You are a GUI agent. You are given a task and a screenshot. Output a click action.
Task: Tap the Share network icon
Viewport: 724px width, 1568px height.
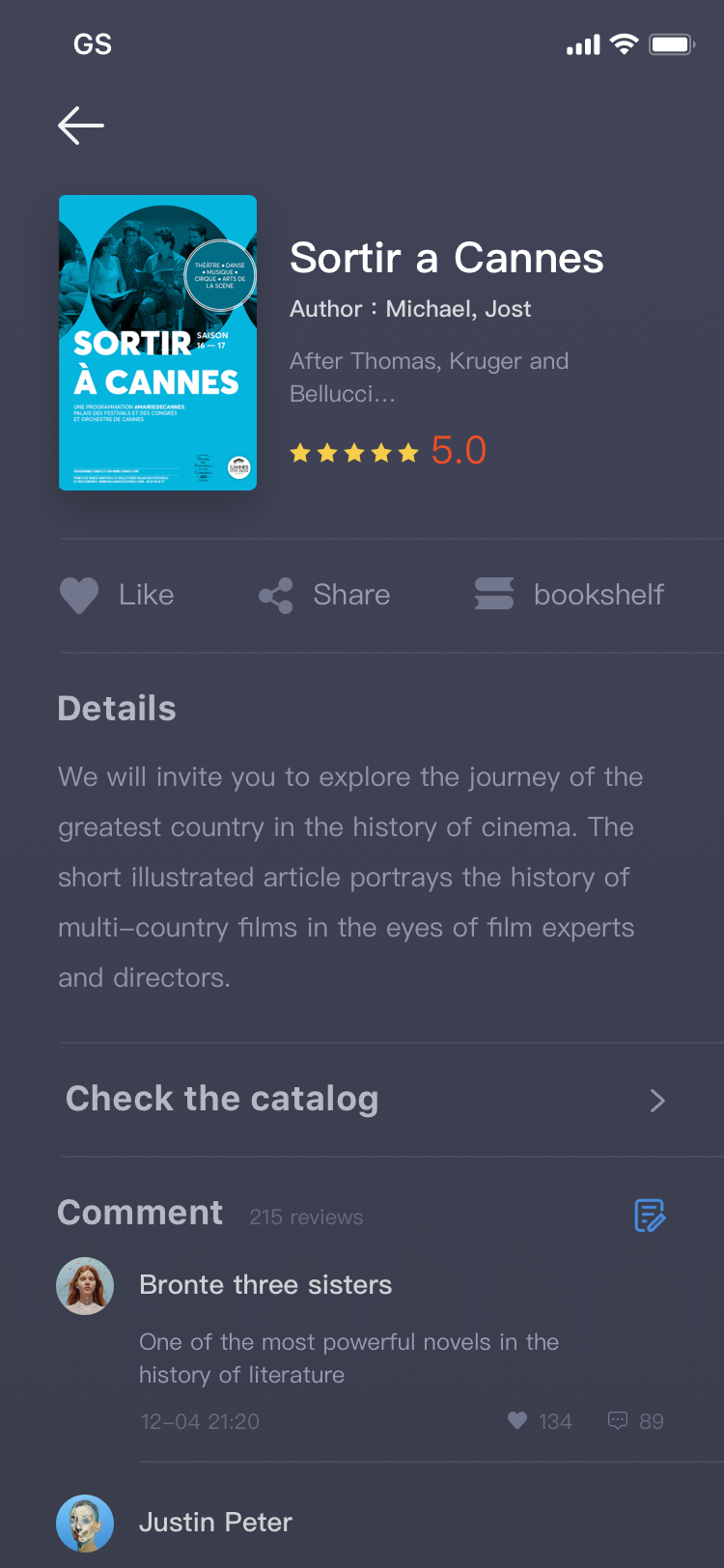[x=276, y=596]
